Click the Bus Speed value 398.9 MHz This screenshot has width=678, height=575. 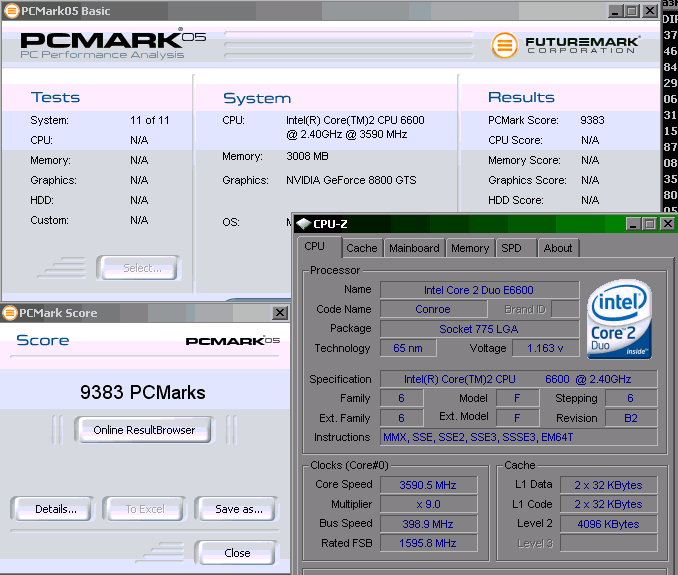pyautogui.click(x=429, y=524)
